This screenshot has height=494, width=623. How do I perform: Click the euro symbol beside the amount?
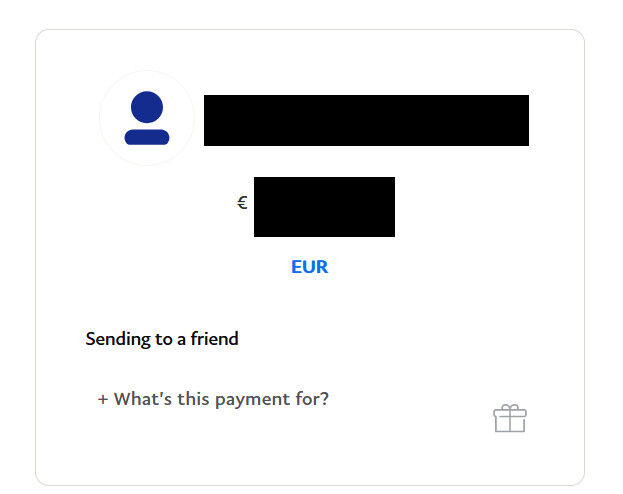tap(242, 203)
